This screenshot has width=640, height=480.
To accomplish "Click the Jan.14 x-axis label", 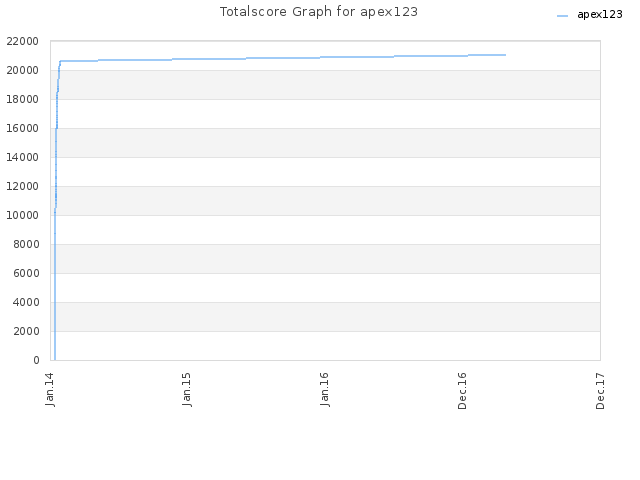I will click(50, 389).
